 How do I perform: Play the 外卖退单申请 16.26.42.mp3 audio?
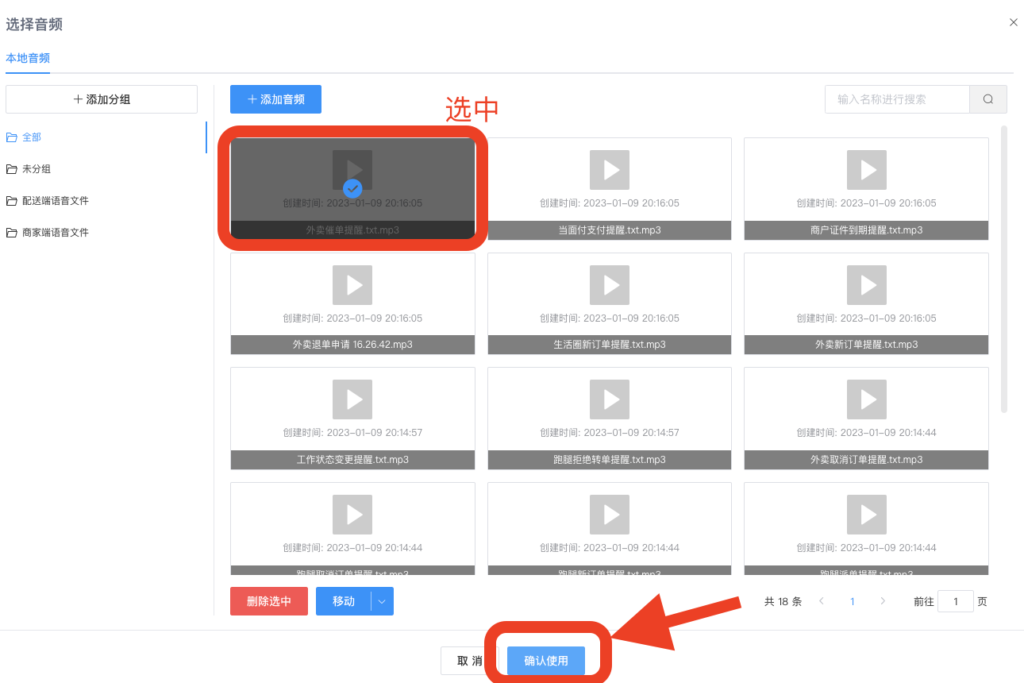352,285
